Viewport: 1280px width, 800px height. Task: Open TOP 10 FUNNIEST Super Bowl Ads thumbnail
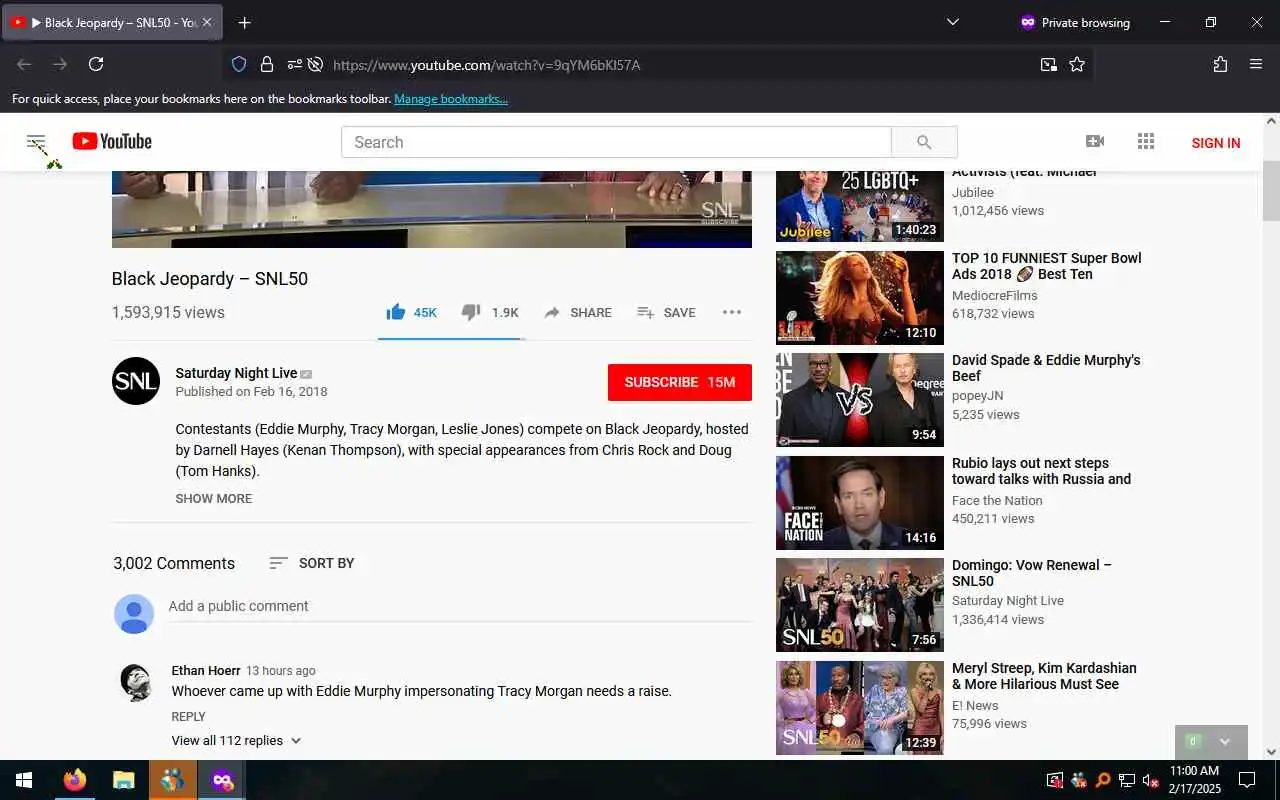(860, 298)
